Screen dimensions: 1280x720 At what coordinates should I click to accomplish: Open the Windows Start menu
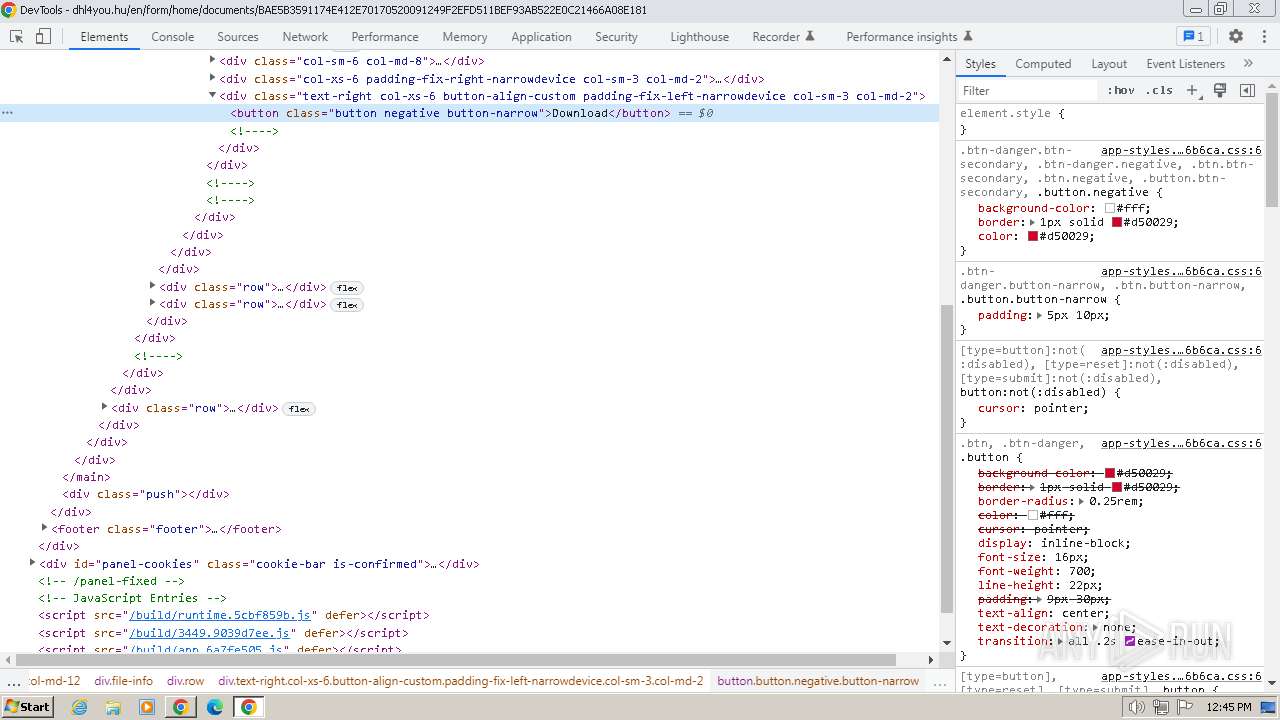coord(28,706)
